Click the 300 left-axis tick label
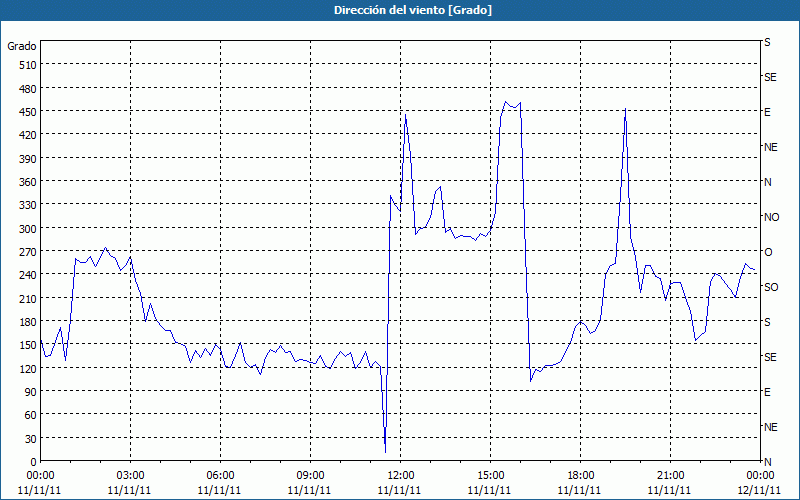Viewport: 800px width, 500px height. tap(28, 228)
